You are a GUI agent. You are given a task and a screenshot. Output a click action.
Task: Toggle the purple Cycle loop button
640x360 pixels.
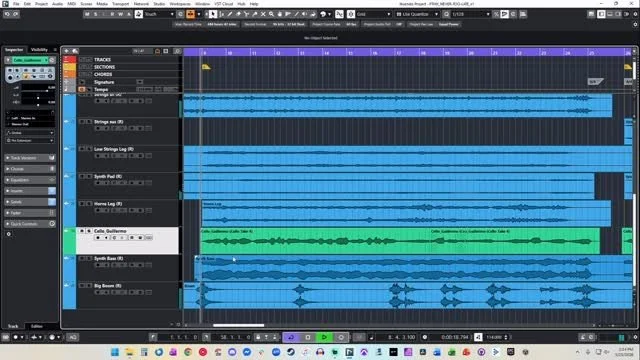(291, 337)
